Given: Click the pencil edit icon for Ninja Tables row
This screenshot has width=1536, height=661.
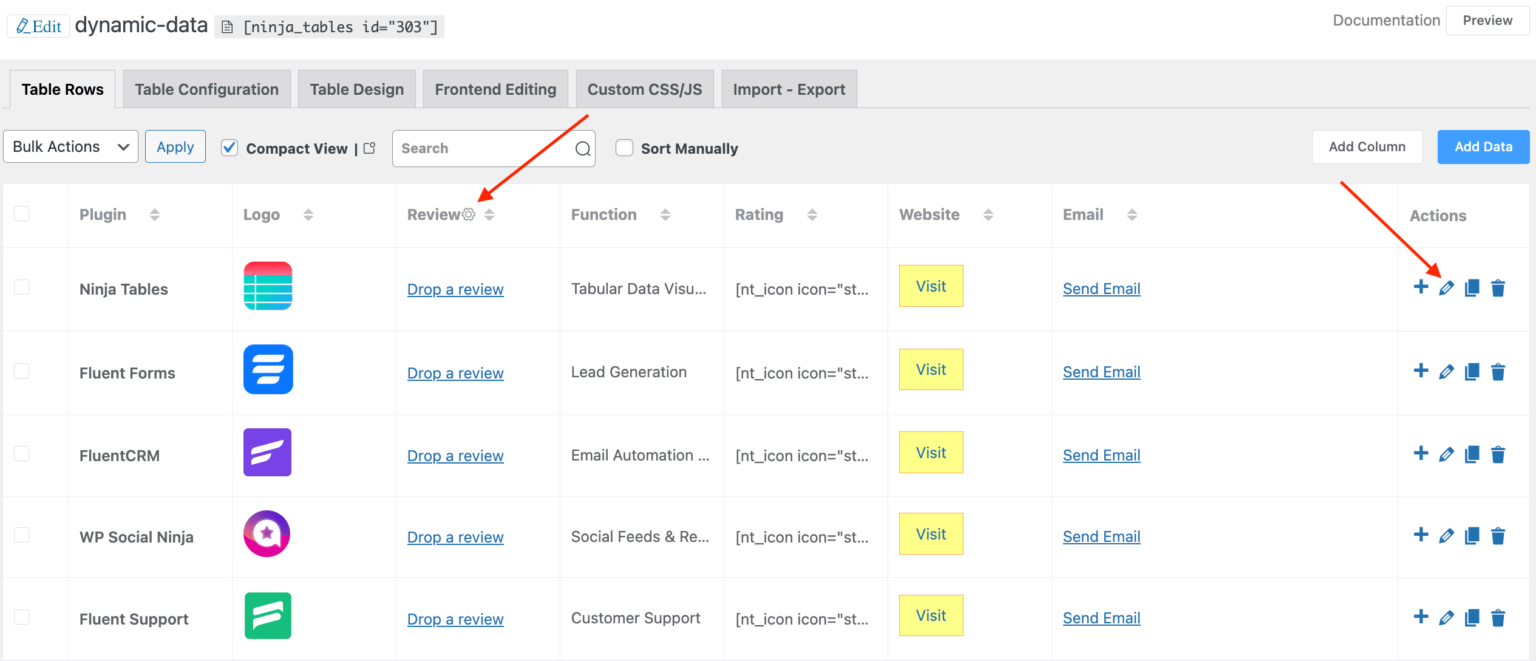Looking at the screenshot, I should (x=1446, y=289).
